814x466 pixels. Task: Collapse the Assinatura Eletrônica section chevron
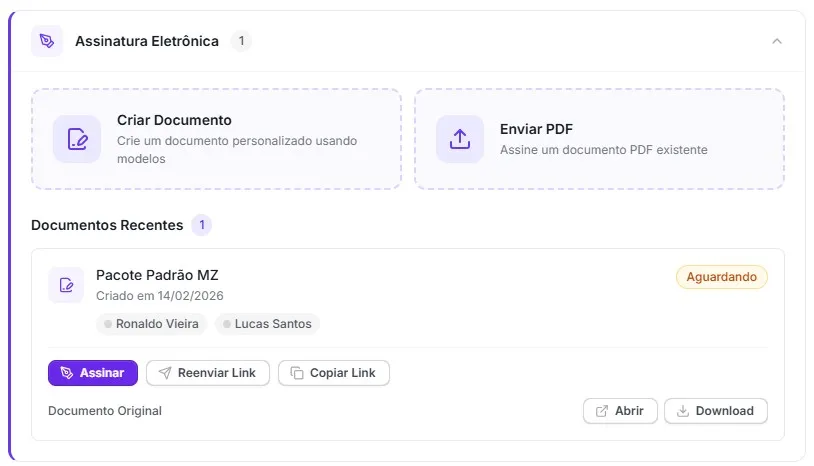(x=777, y=41)
